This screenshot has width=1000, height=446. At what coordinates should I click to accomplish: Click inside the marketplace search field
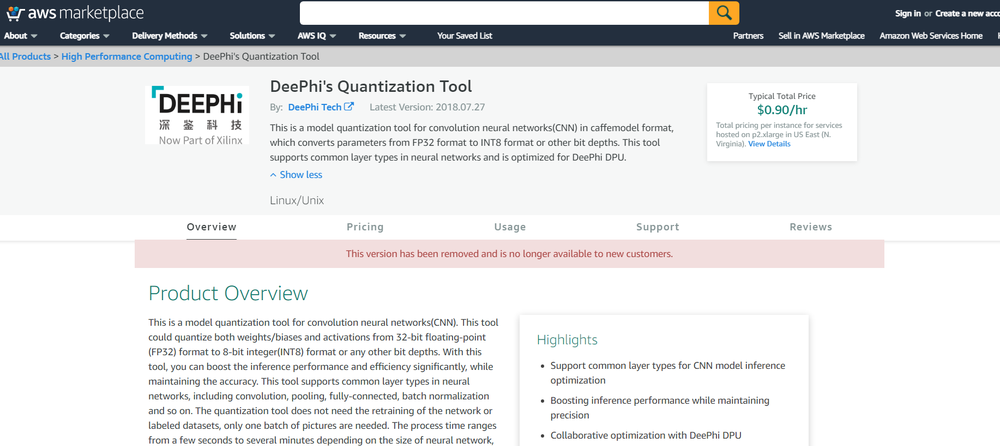tap(504, 13)
